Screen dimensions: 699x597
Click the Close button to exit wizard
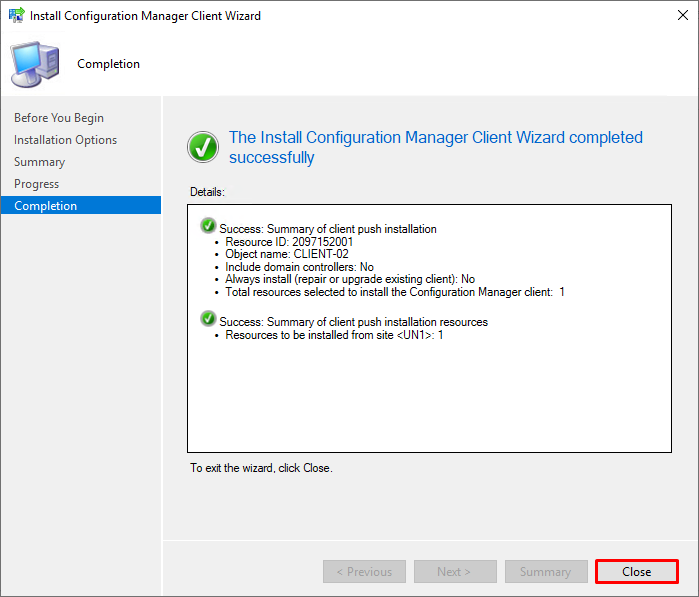click(637, 571)
